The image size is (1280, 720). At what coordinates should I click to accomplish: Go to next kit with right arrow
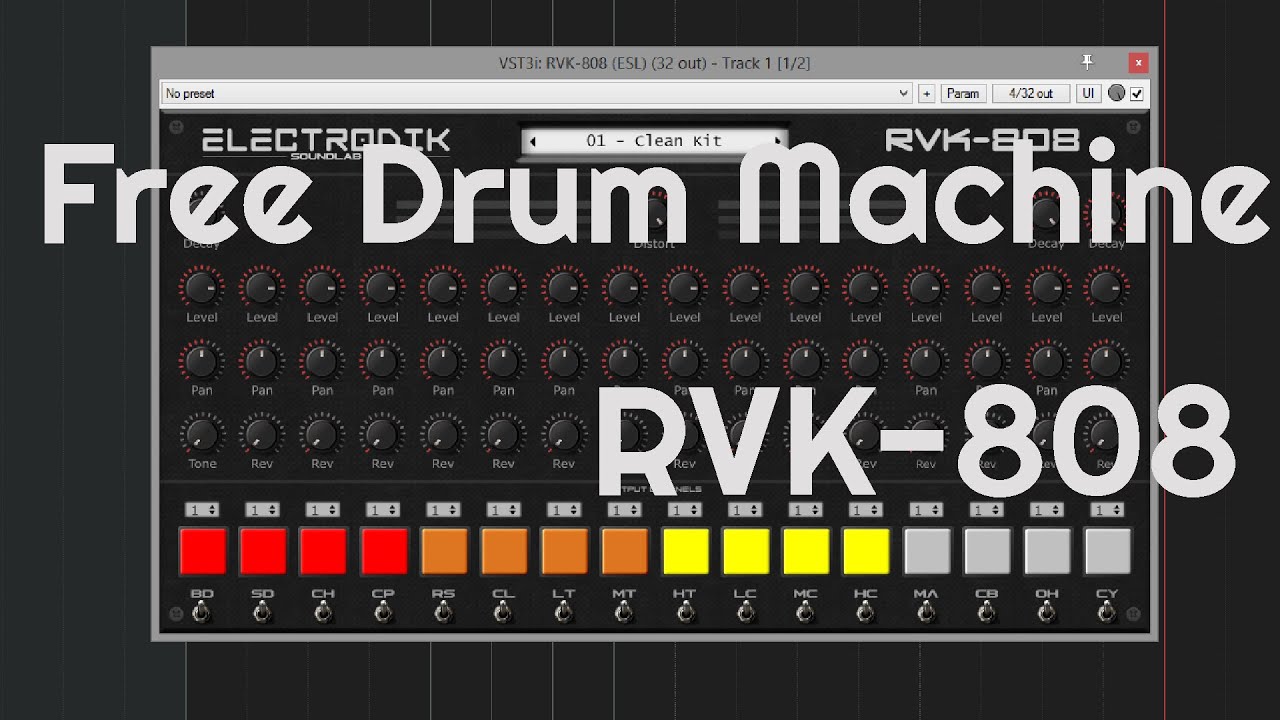point(778,141)
